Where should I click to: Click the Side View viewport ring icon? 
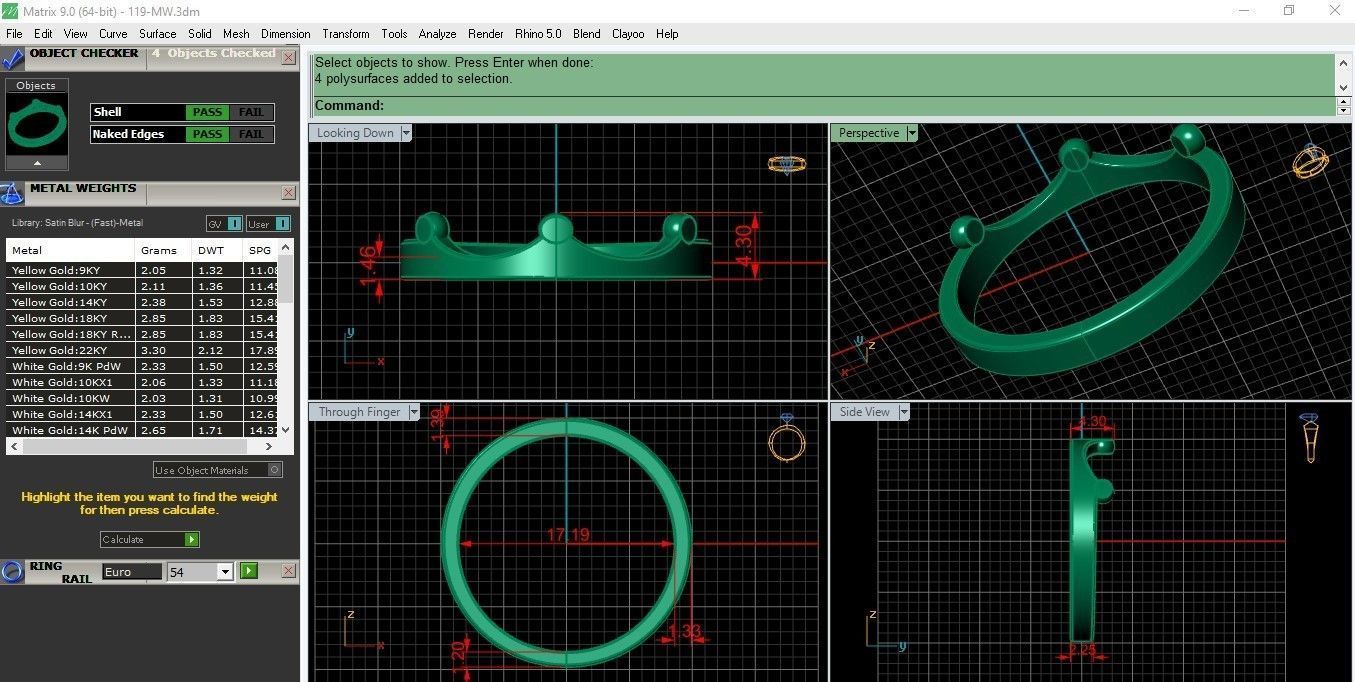pyautogui.click(x=1310, y=438)
